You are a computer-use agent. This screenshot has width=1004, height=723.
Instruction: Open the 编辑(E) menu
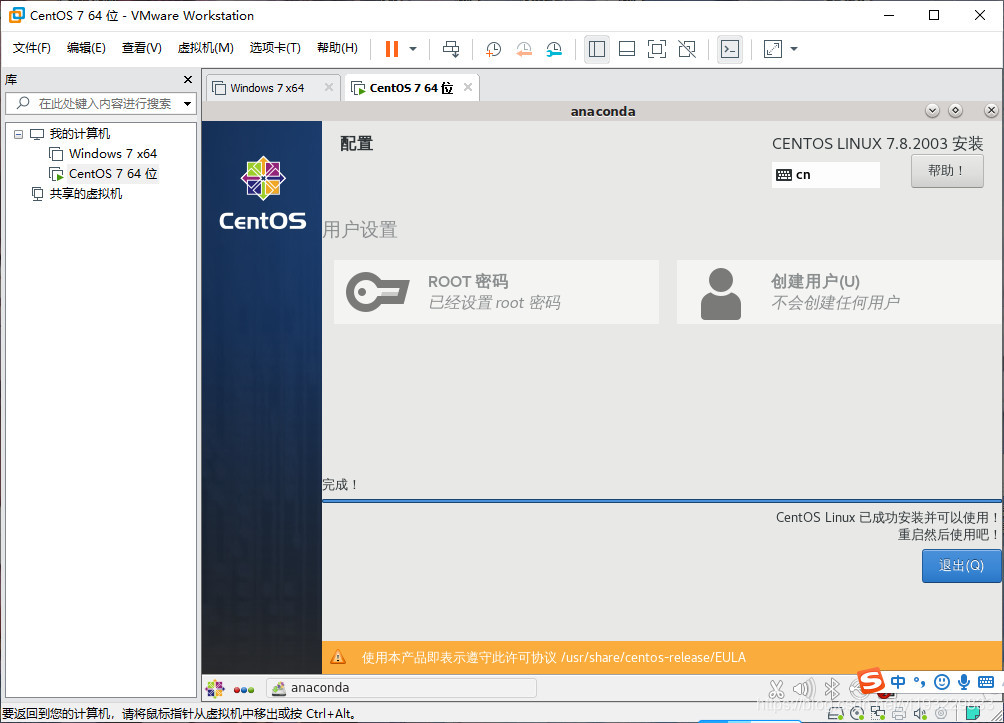point(86,48)
